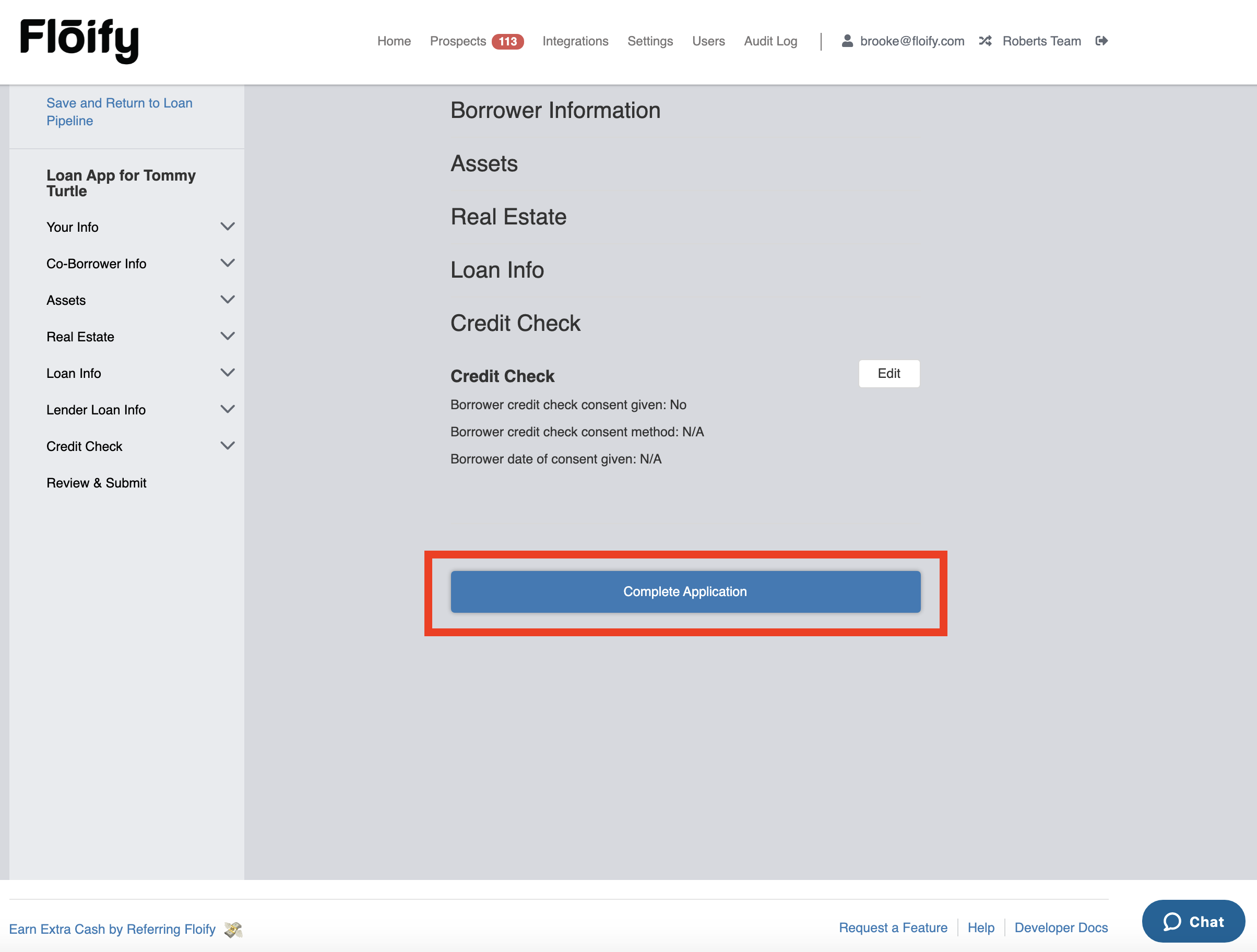Screen dimensions: 1257x952
Task: Expand Lender Loan Info chevron
Action: (227, 409)
